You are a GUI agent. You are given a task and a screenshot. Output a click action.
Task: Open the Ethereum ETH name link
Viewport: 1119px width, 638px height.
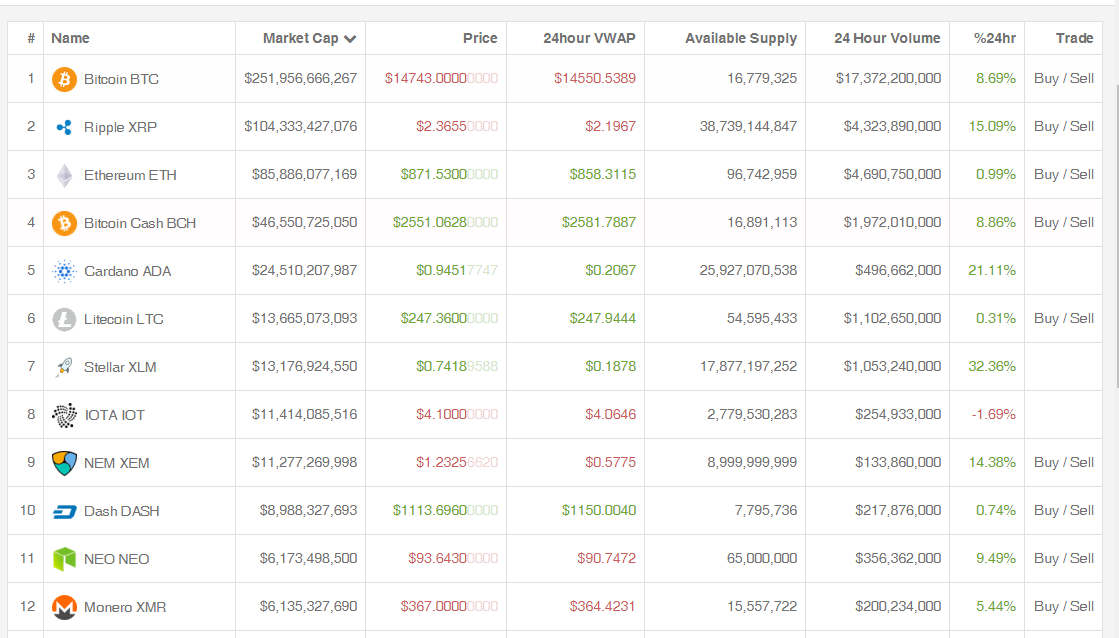click(130, 175)
